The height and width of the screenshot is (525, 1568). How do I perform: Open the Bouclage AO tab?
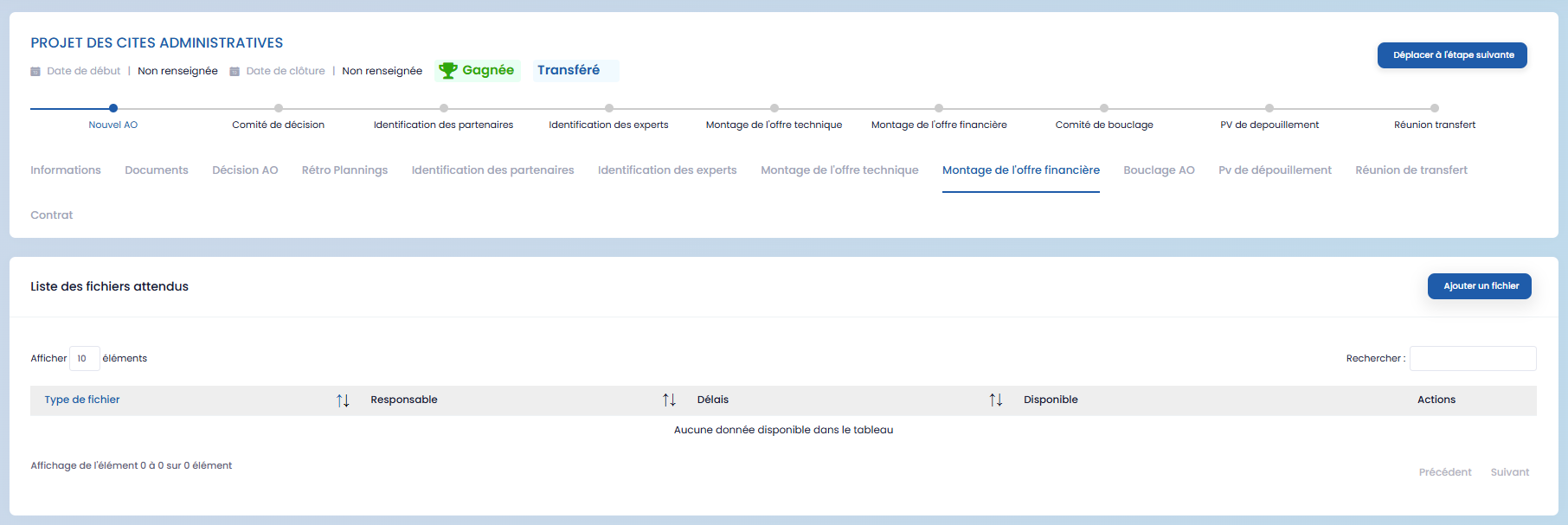pyautogui.click(x=1159, y=170)
